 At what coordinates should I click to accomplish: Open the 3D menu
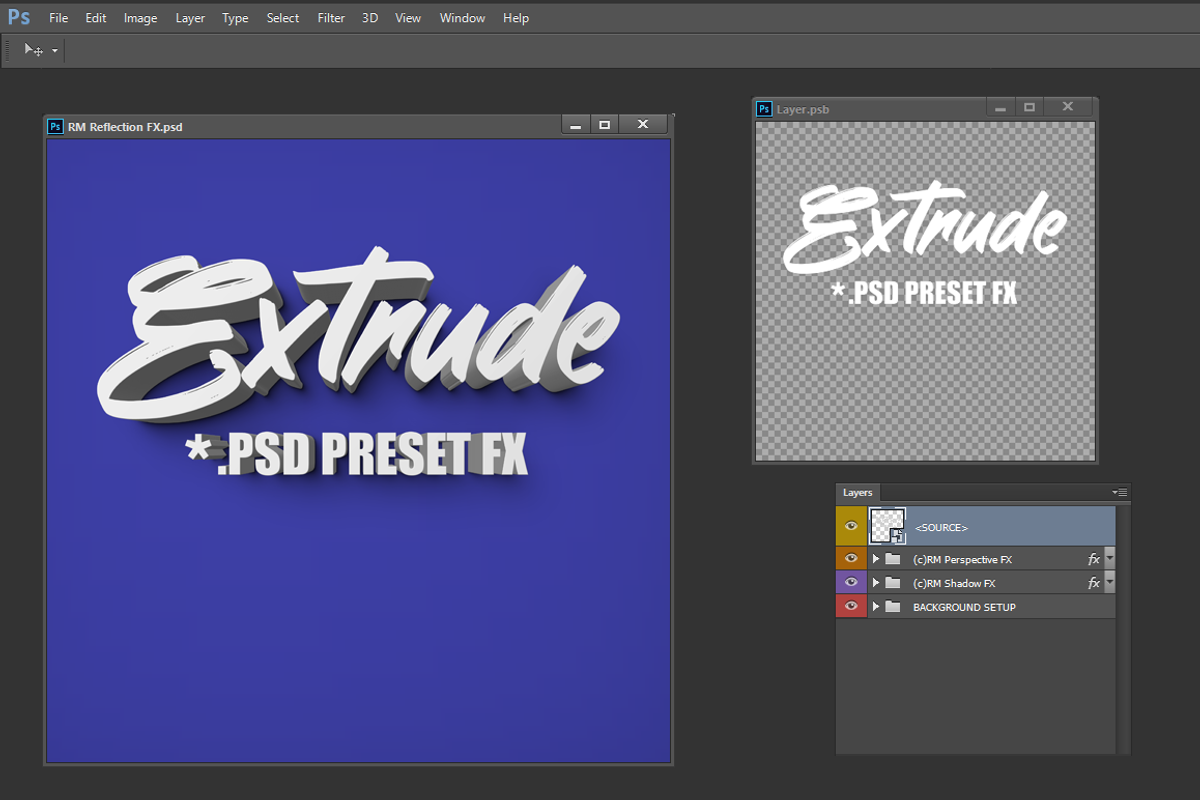point(370,18)
